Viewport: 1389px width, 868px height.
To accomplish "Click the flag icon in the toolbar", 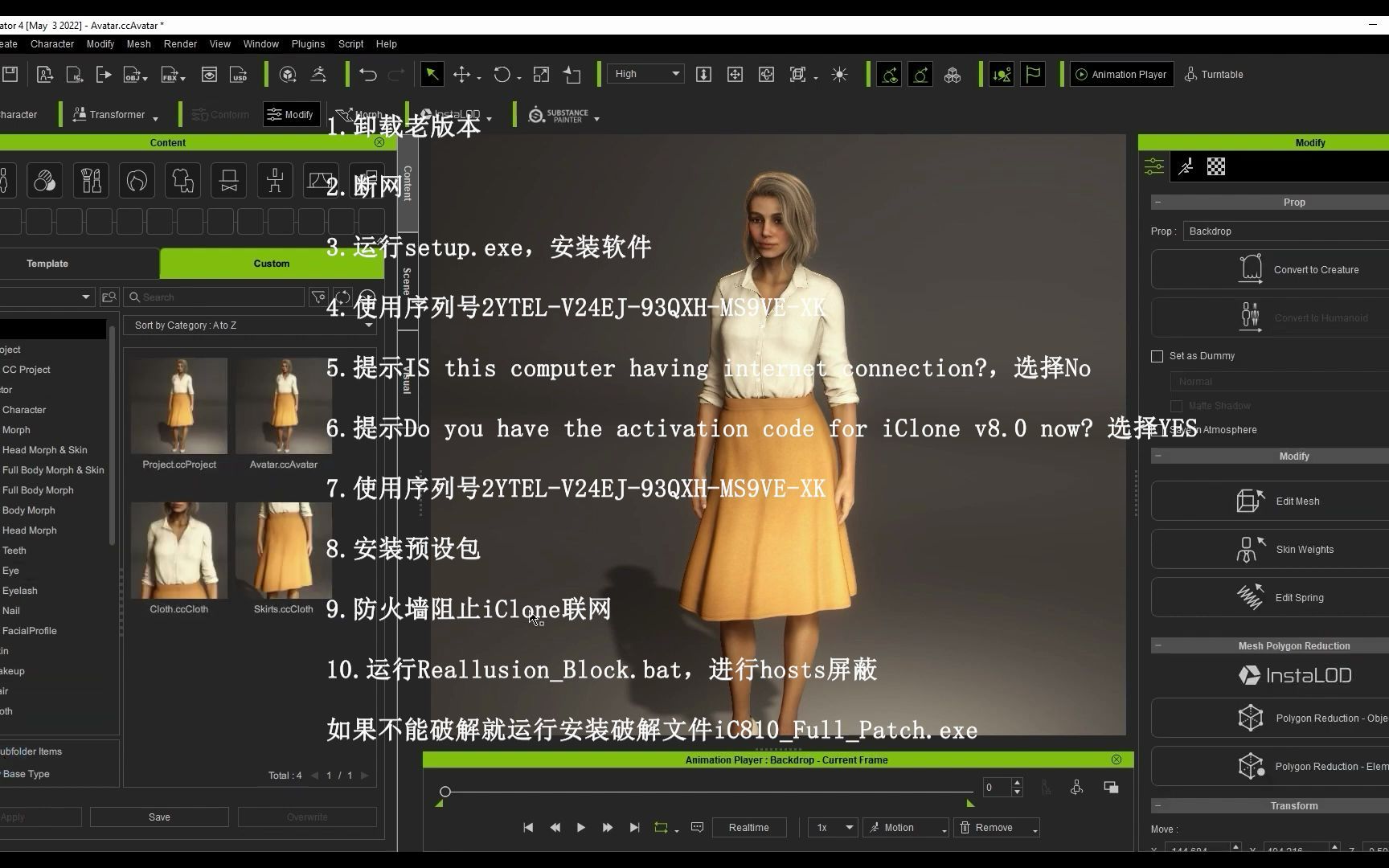I will (x=1032, y=73).
